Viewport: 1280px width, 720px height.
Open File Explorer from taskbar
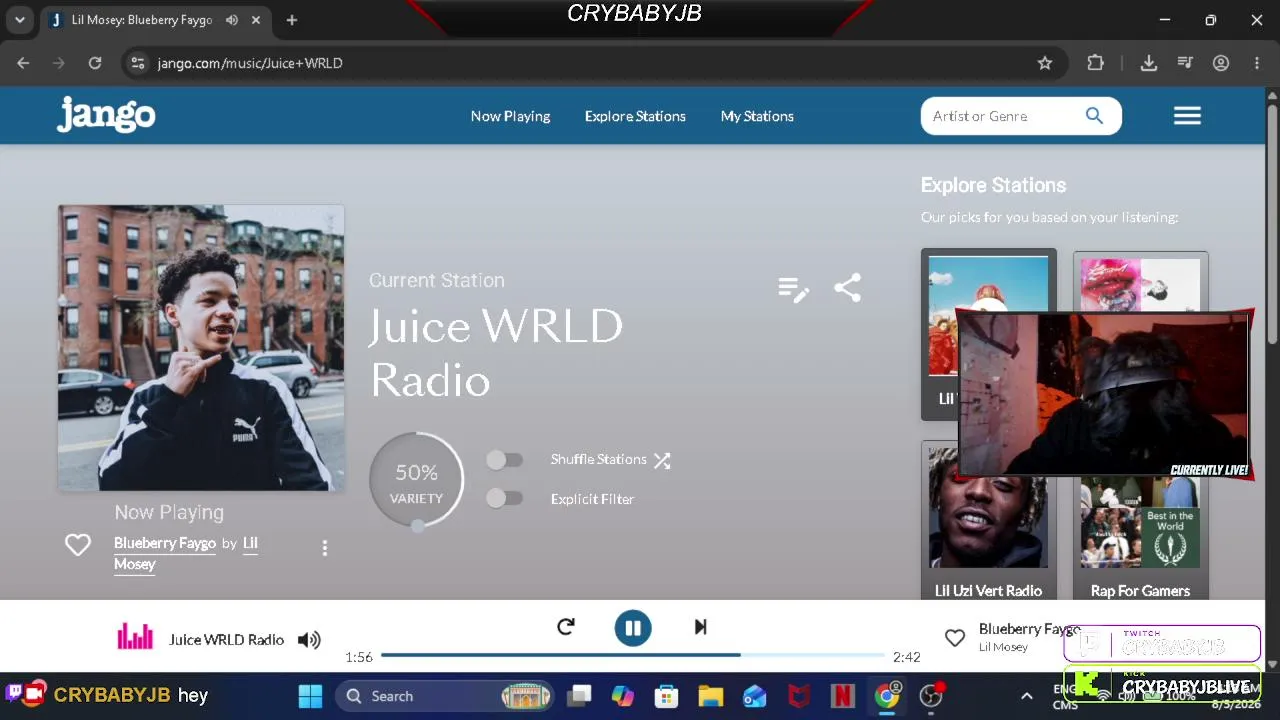[x=711, y=696]
